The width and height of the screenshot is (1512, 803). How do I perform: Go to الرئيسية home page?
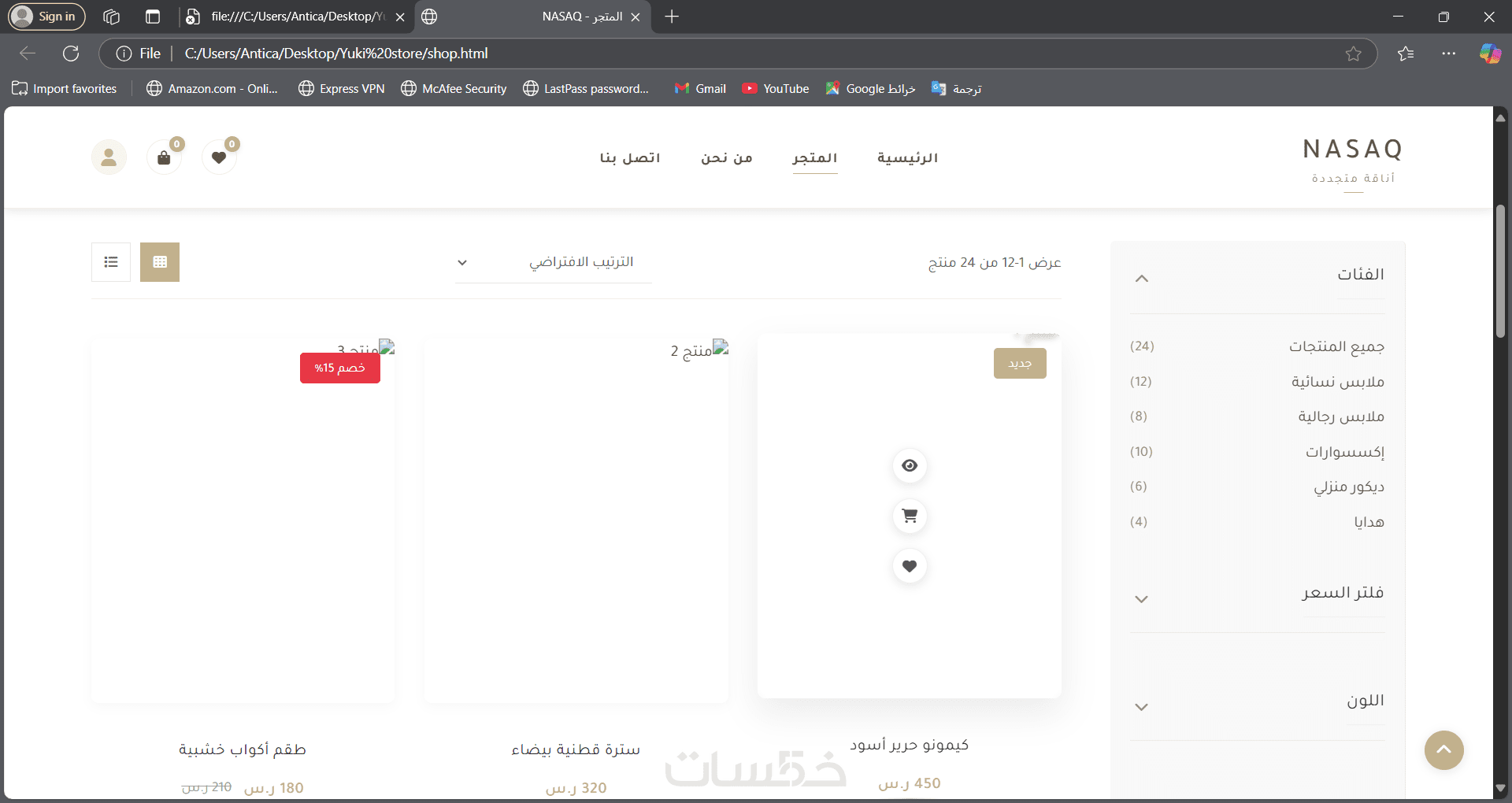coord(907,157)
